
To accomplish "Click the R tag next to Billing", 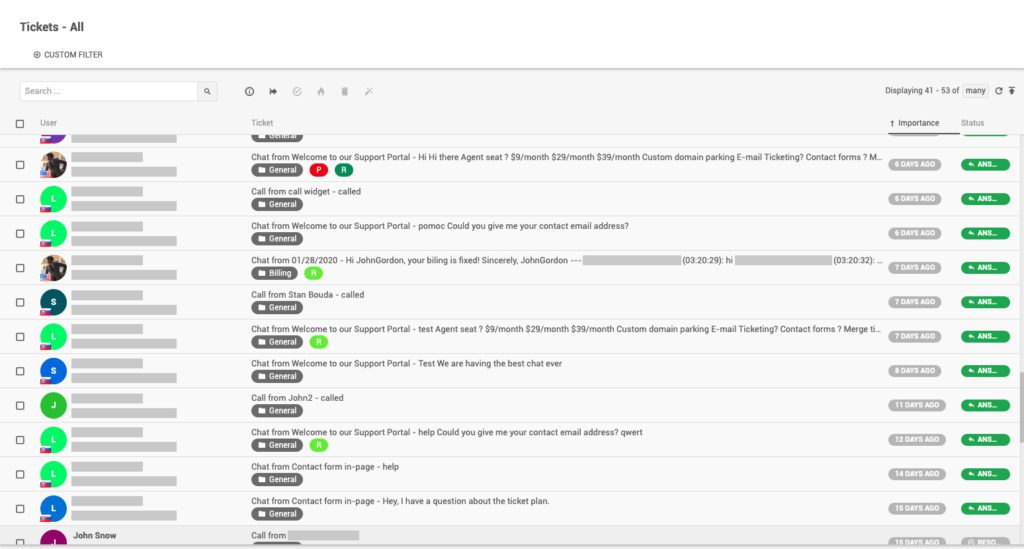I will (x=313, y=273).
